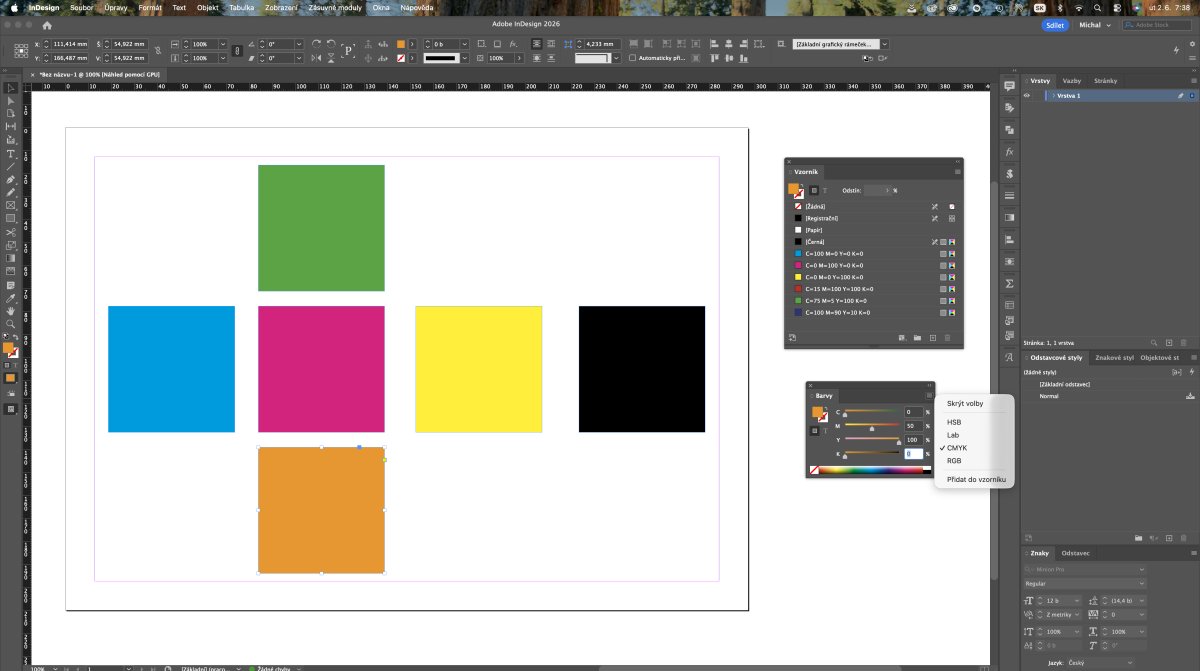Select the Free Transform tool
The image size is (1200, 671).
coord(10,245)
